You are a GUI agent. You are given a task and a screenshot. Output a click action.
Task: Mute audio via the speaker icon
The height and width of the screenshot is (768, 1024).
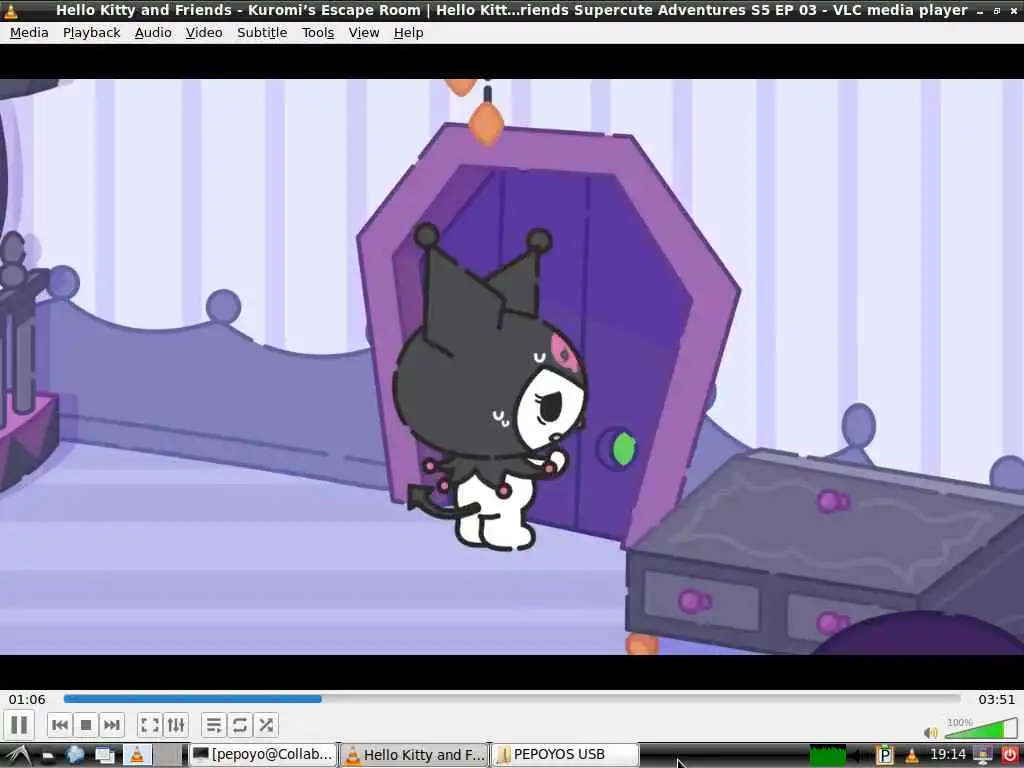[931, 733]
